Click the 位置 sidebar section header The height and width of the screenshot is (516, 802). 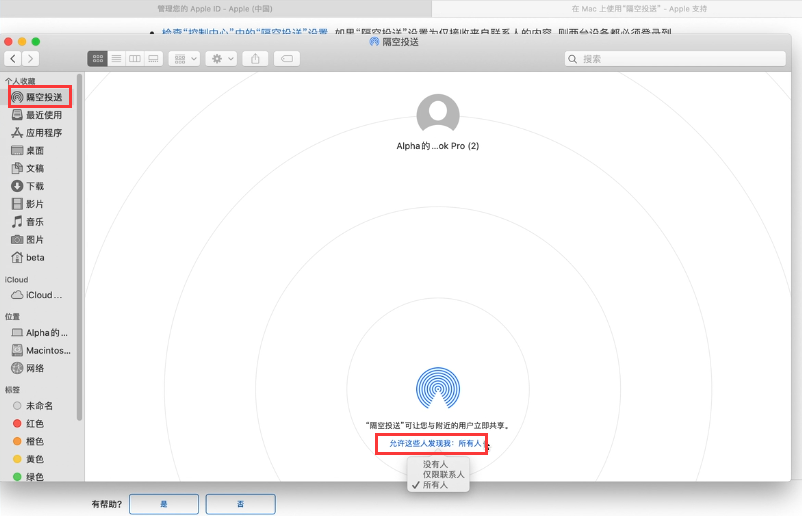pos(12,317)
